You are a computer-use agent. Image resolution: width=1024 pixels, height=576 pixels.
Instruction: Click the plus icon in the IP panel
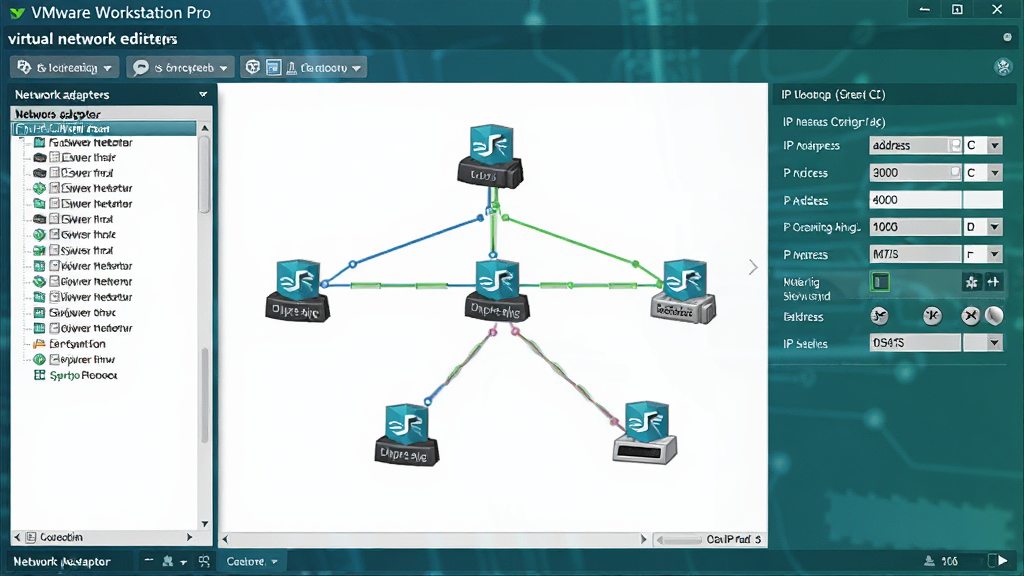pyautogui.click(x=993, y=282)
